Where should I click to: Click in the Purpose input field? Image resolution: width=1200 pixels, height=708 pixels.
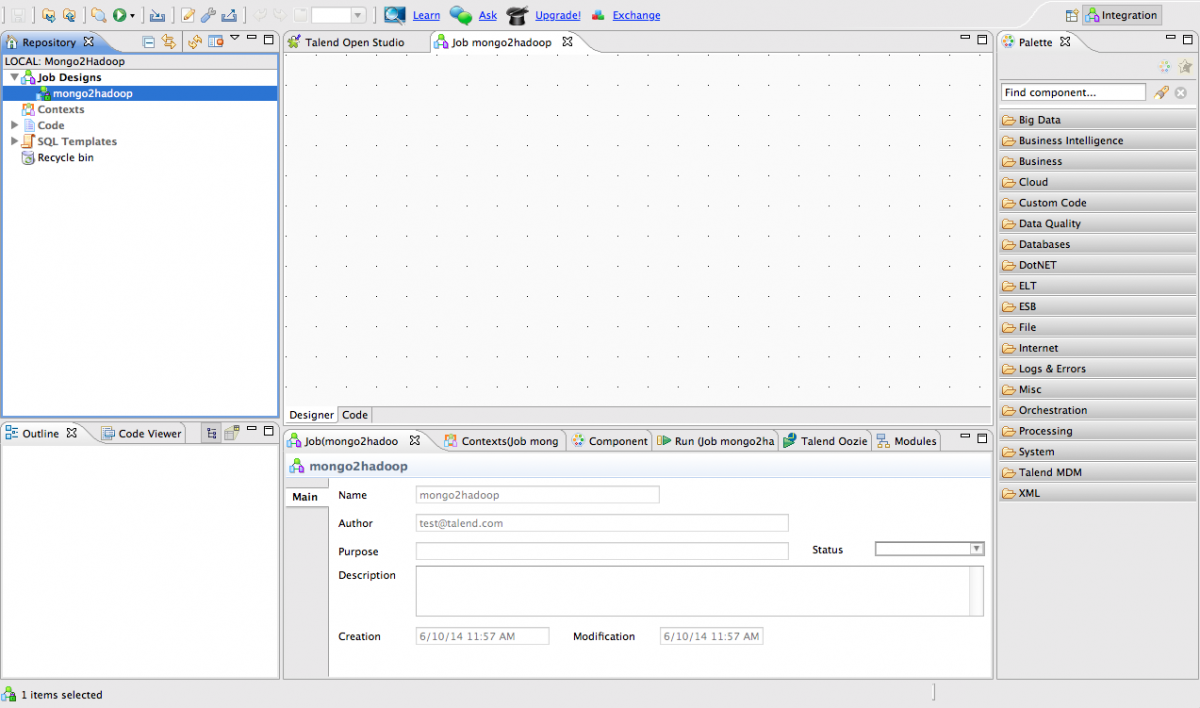(602, 551)
